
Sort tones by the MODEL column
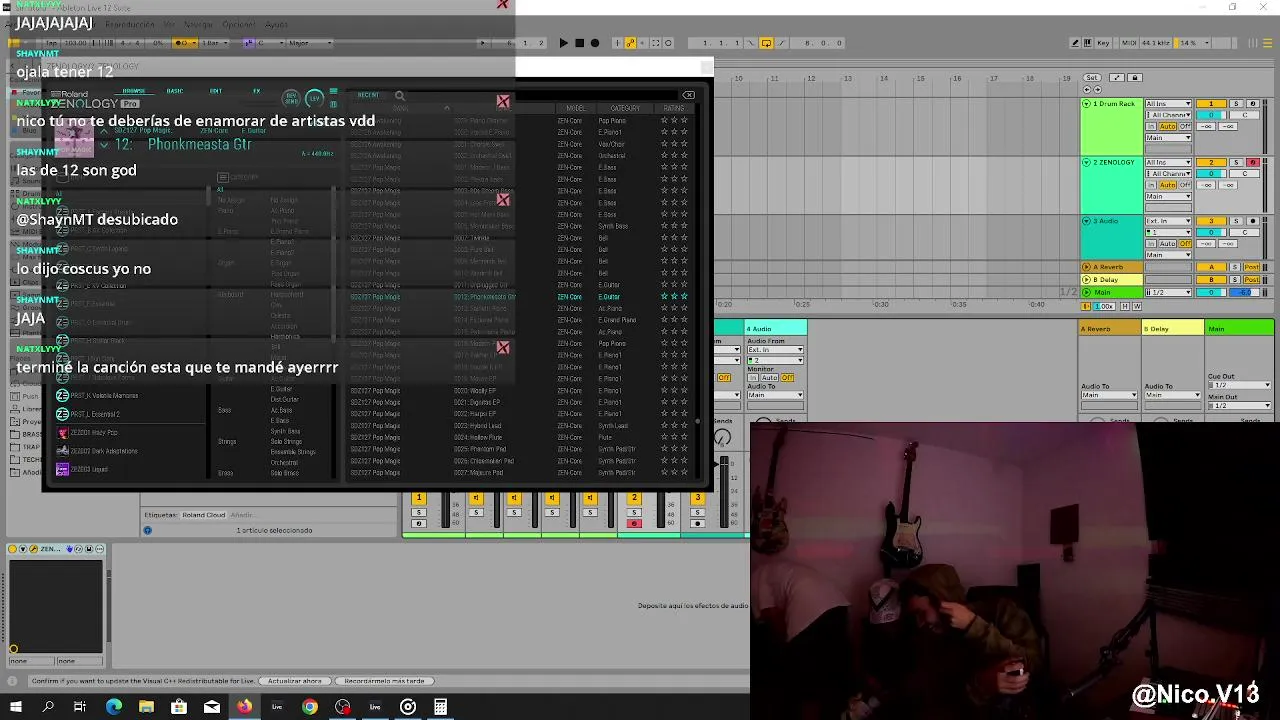(576, 108)
